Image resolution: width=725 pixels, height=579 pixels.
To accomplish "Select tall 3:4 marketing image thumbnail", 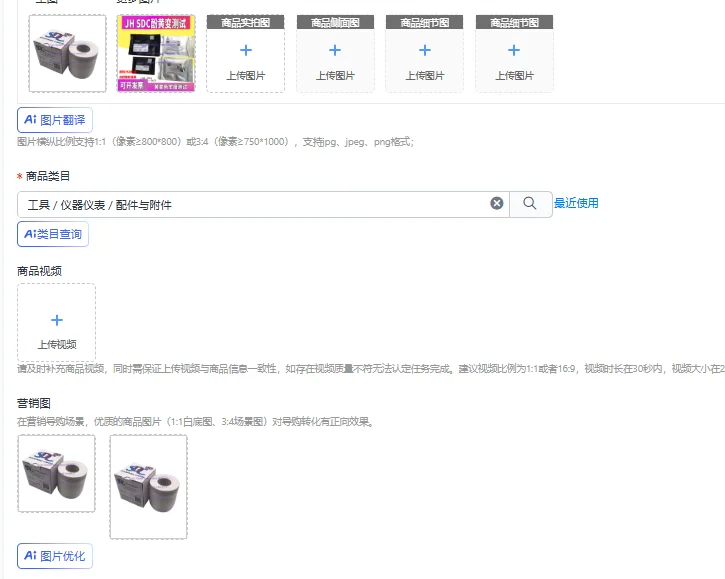I will click(148, 487).
